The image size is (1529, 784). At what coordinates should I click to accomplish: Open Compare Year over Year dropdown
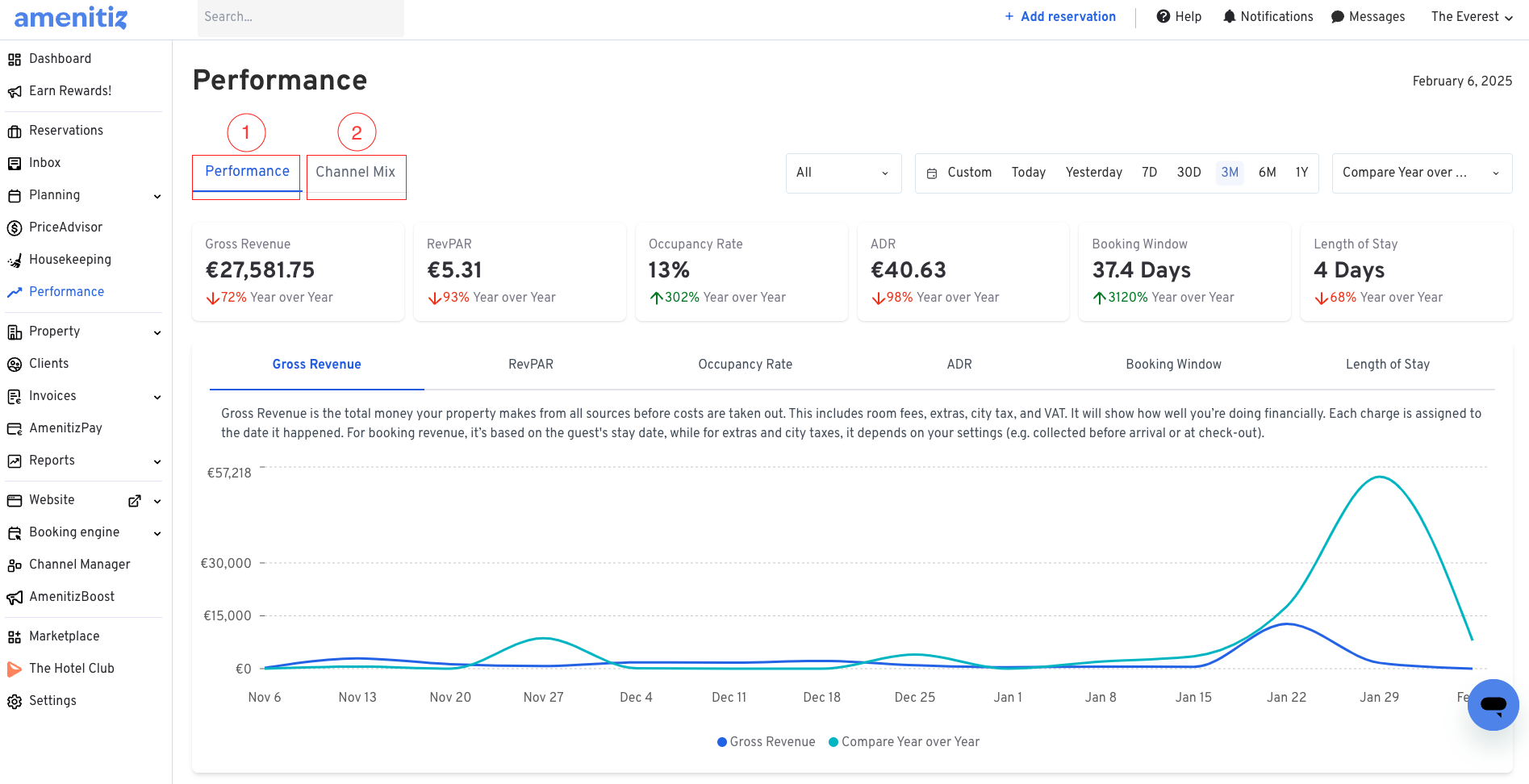(x=1422, y=173)
